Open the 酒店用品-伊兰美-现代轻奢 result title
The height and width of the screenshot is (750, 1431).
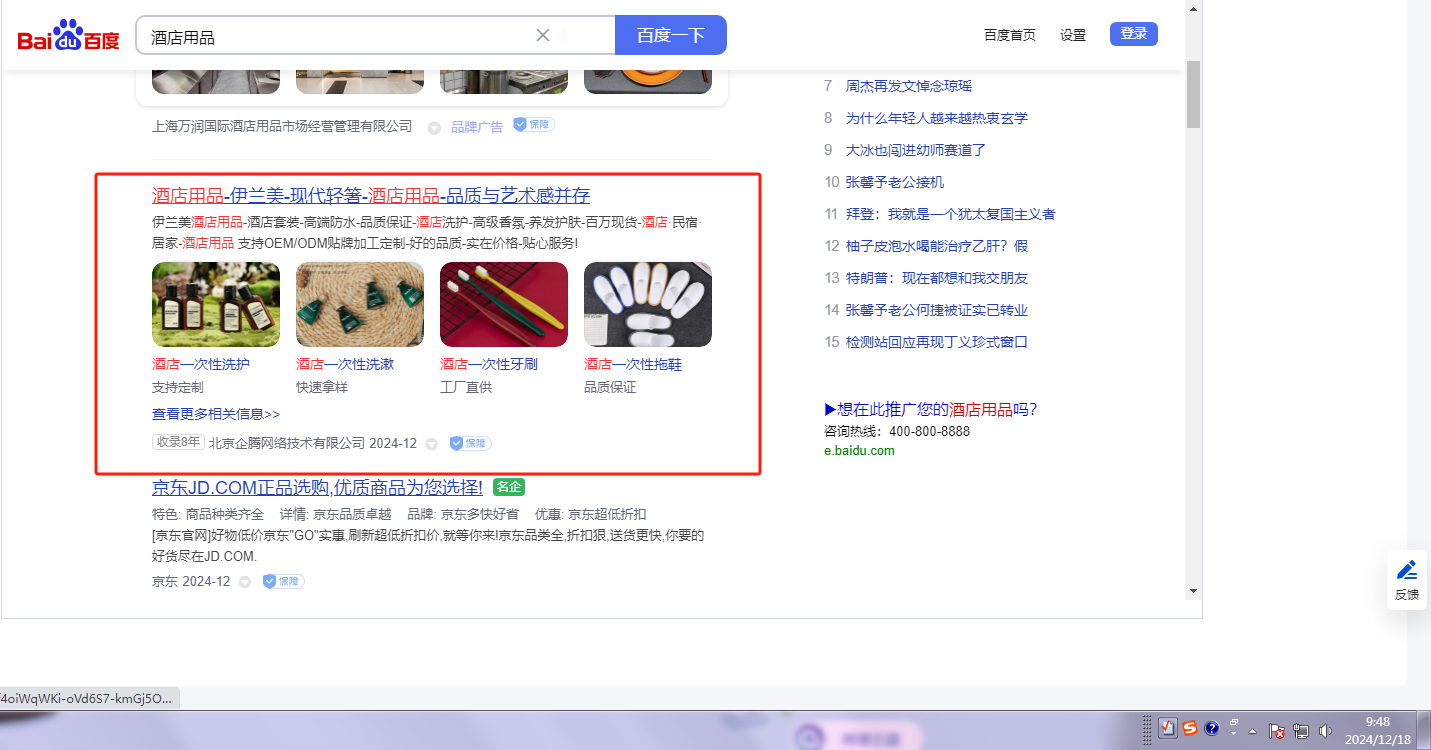point(371,195)
